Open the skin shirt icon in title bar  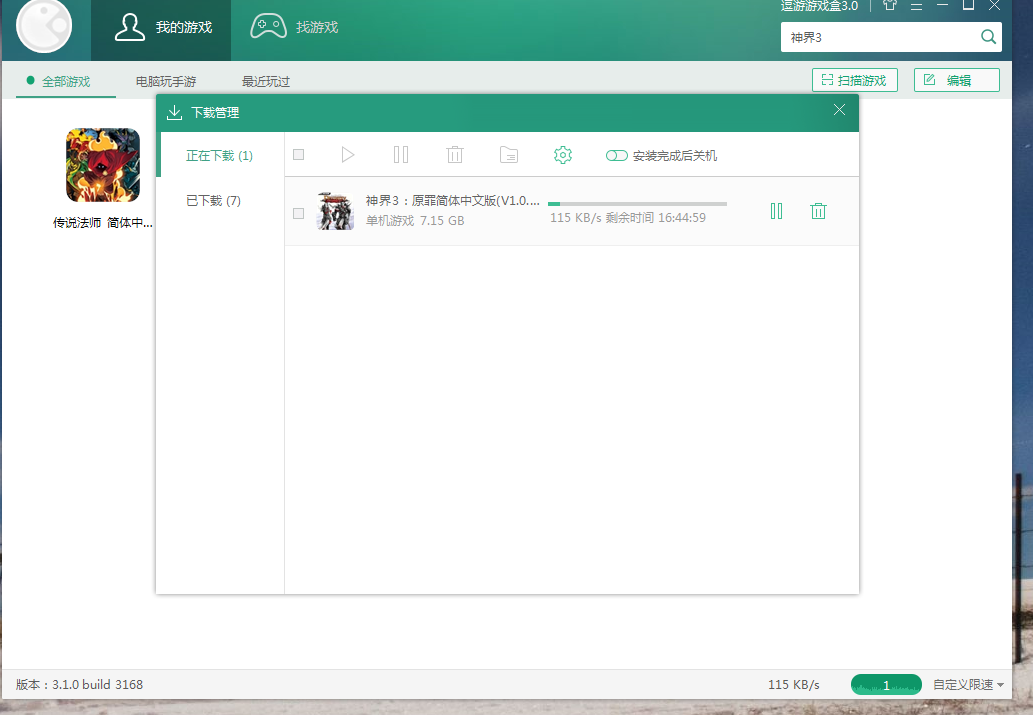click(889, 5)
